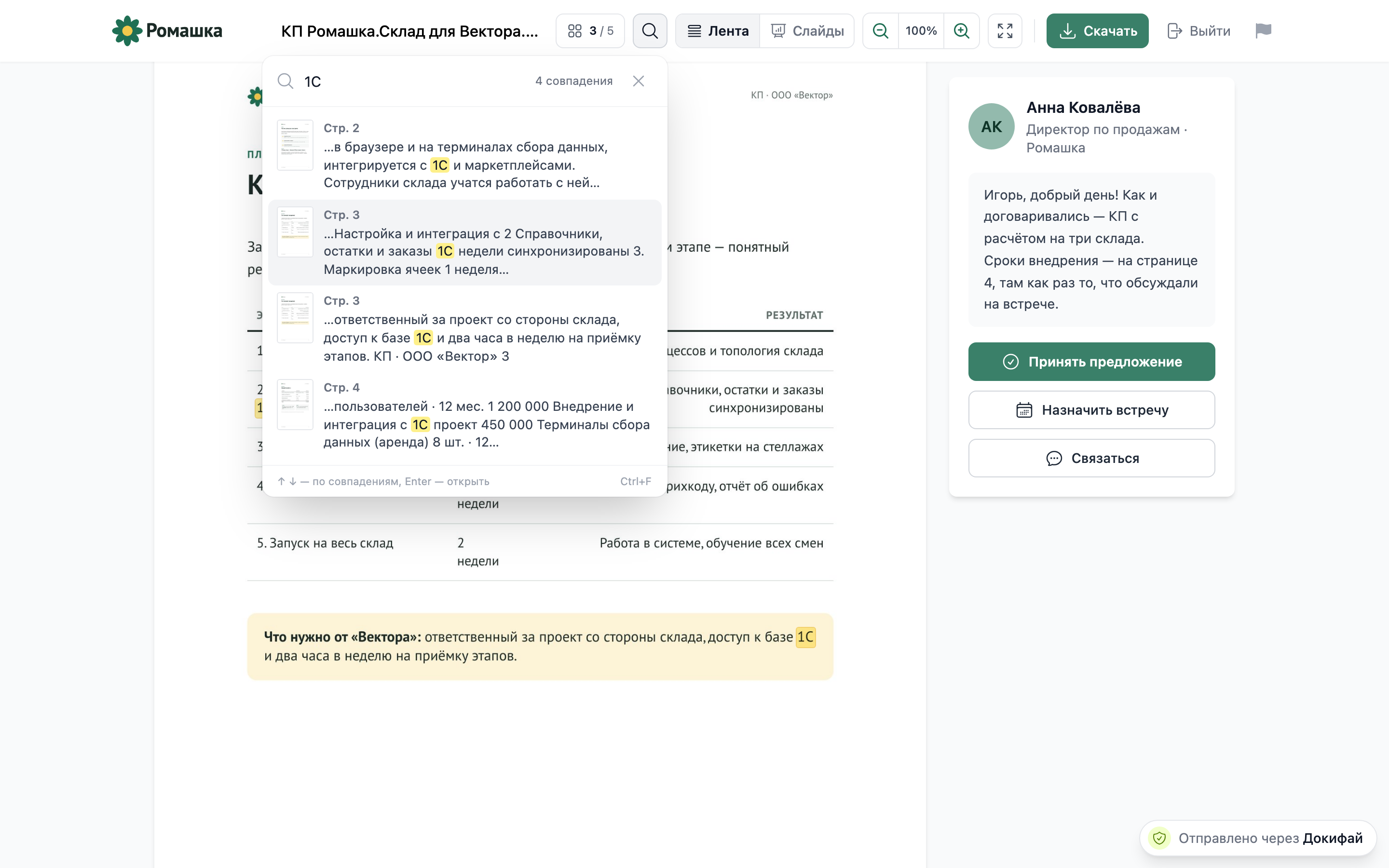
Task: Open the Стр. 3 result about ответственный за проект
Action: (465, 328)
